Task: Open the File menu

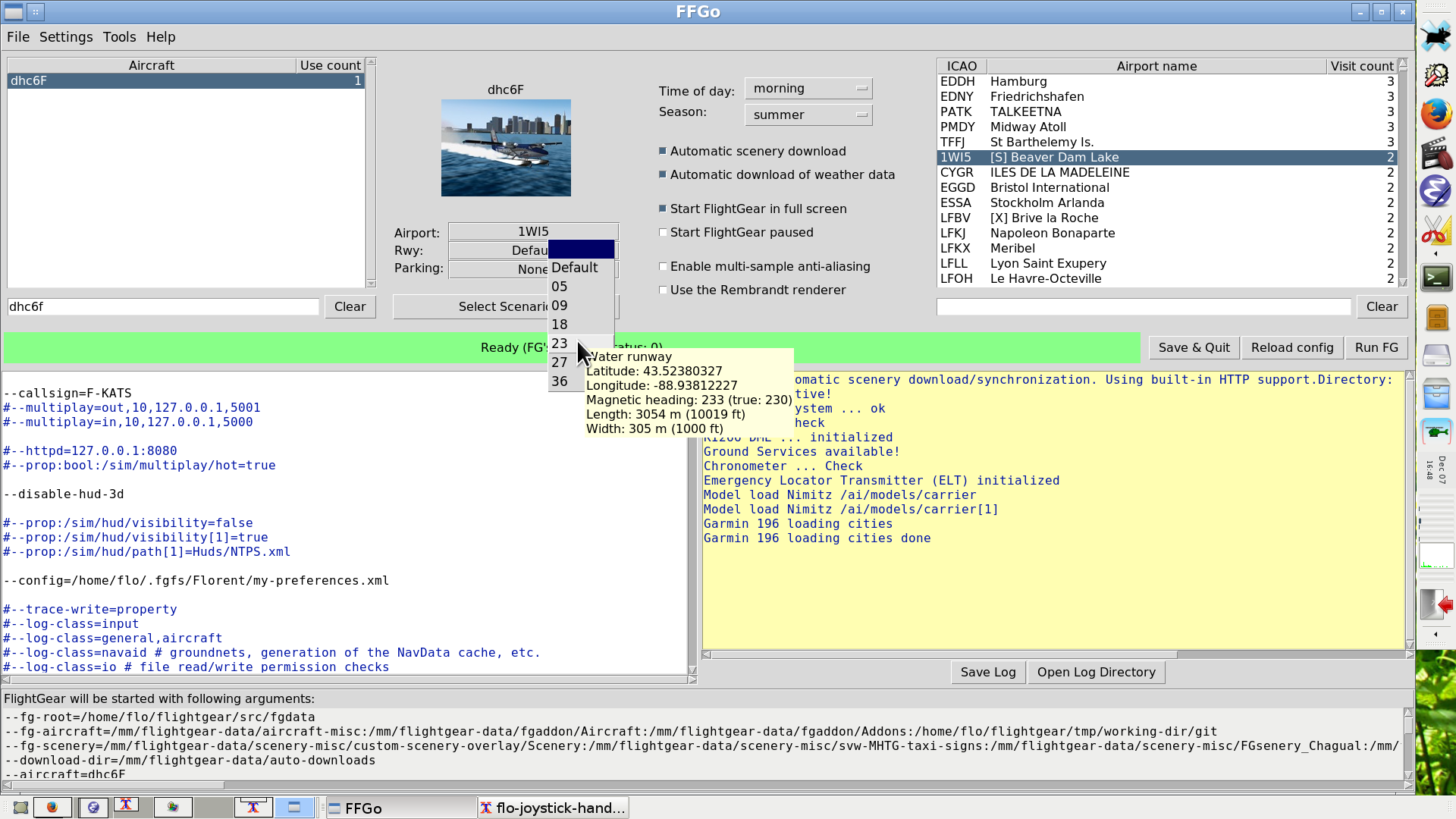Action: (x=18, y=37)
